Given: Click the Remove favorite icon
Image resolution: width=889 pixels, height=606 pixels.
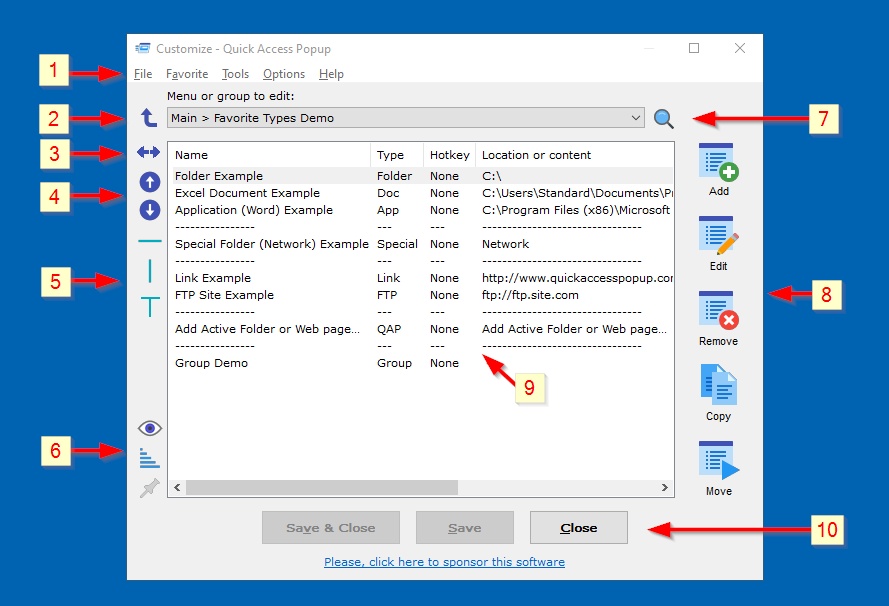Looking at the screenshot, I should click(716, 313).
